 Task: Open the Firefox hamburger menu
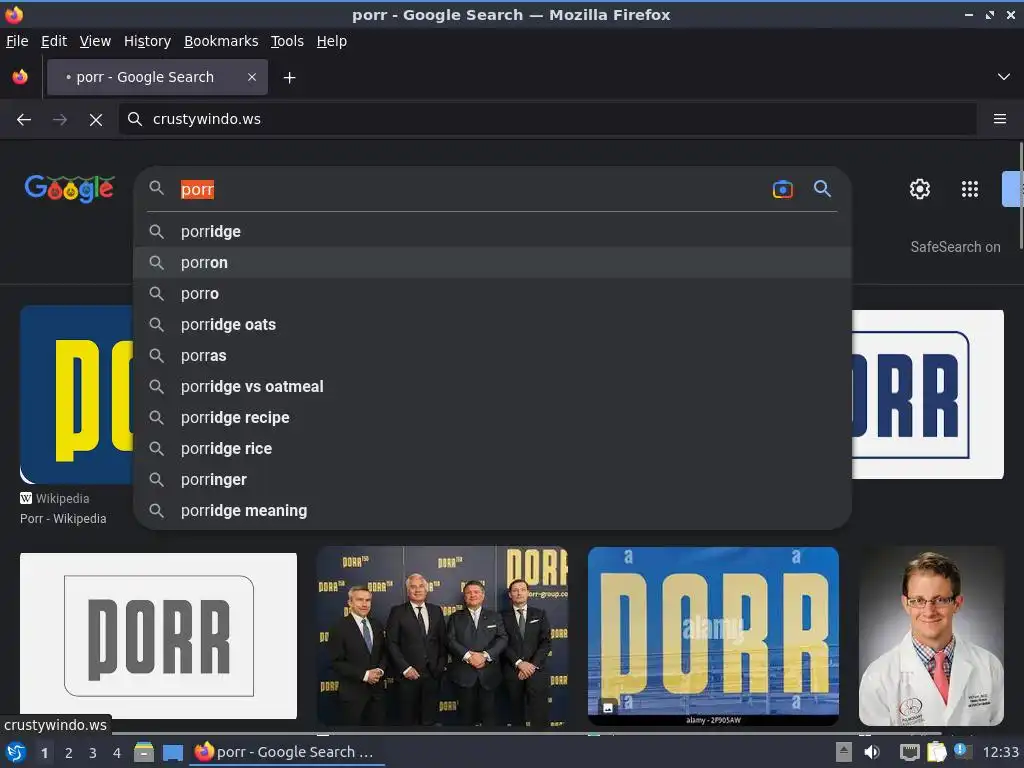click(999, 119)
